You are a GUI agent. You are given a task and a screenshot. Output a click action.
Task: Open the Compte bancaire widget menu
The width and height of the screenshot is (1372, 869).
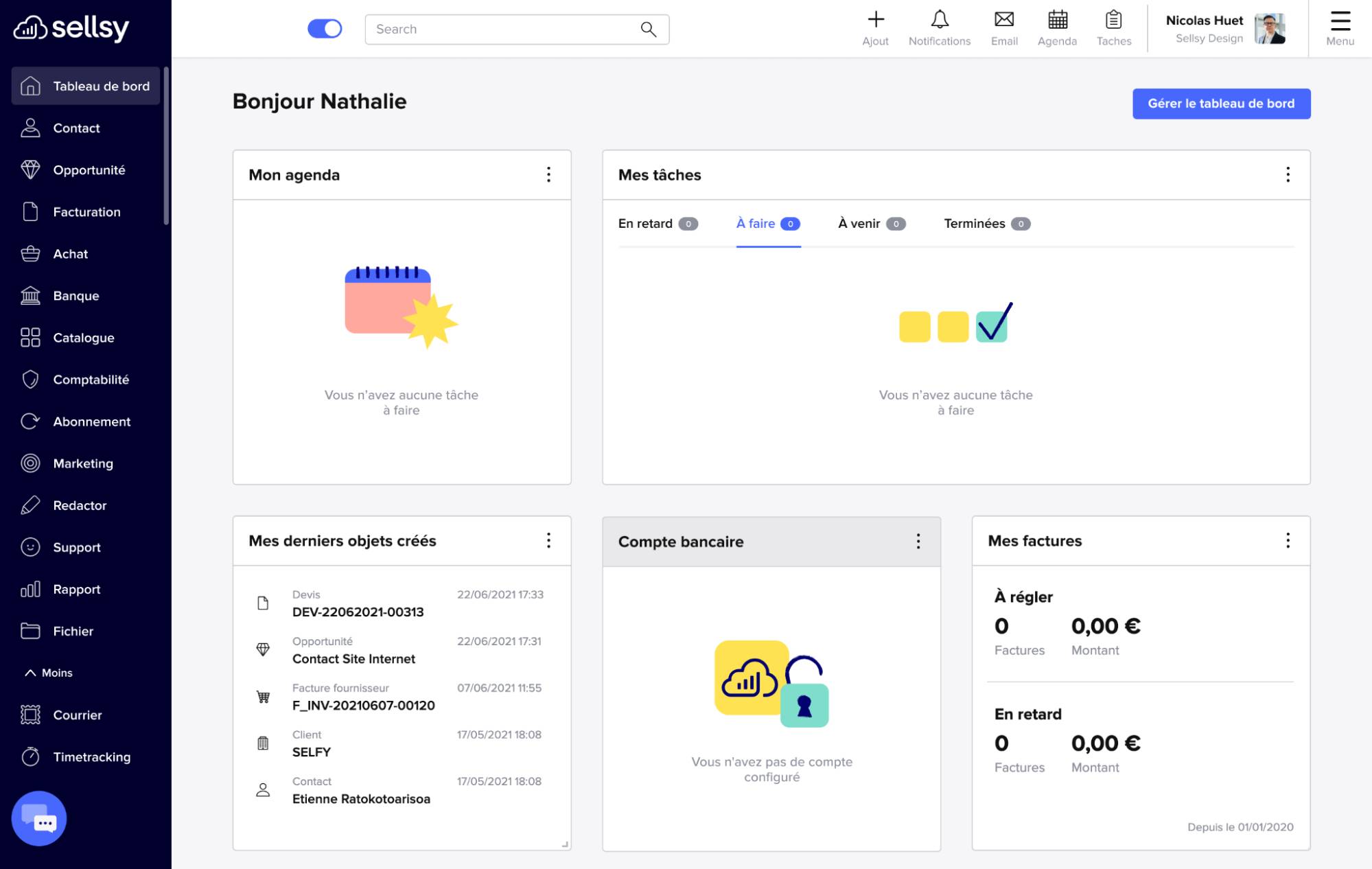[x=918, y=541]
